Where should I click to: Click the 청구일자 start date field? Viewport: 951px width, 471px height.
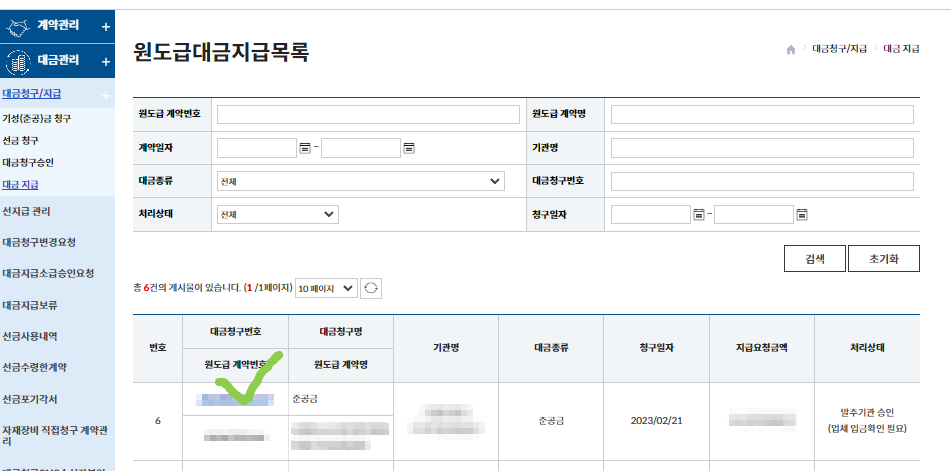tap(651, 215)
